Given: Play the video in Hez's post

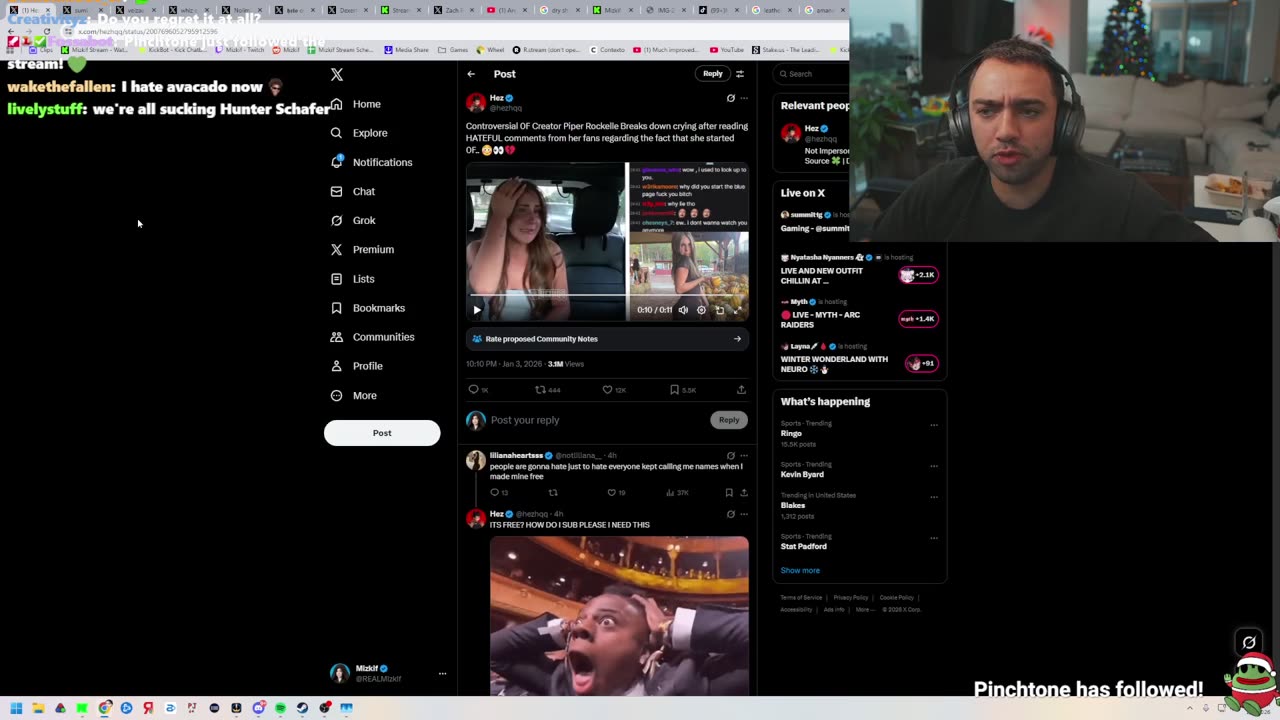Looking at the screenshot, I should click(477, 310).
